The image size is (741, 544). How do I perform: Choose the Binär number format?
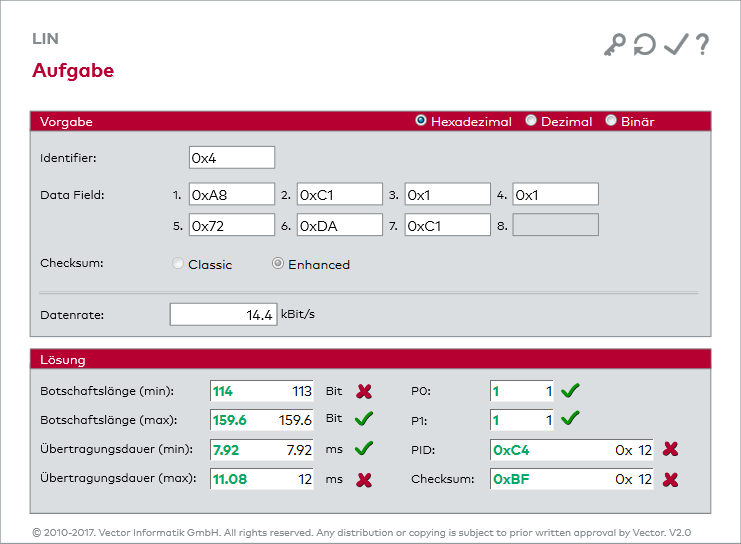(x=611, y=121)
